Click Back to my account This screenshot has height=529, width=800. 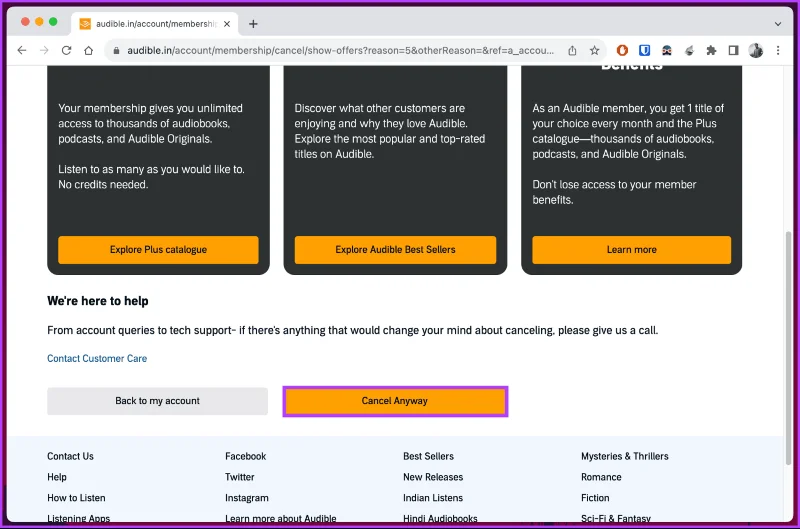[157, 401]
